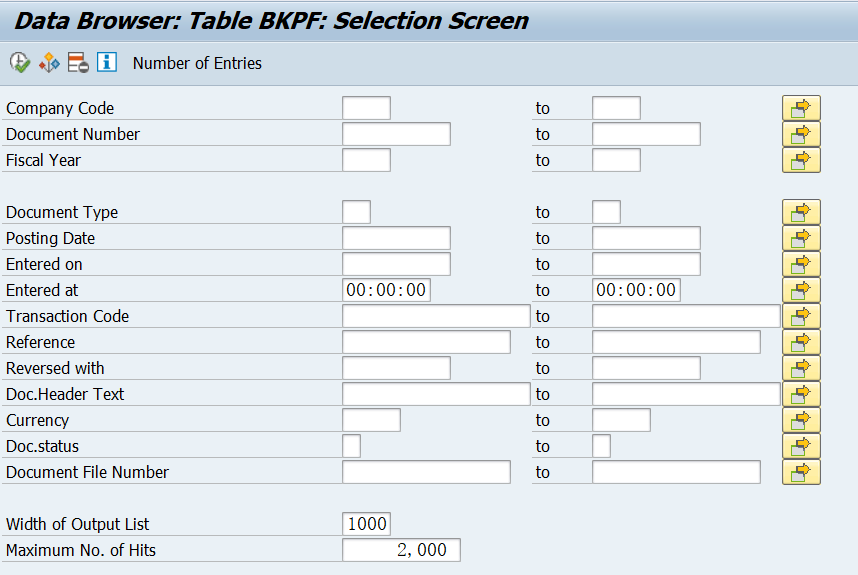Open multiple selection for Fiscal Year
This screenshot has height=575, width=858.
pyautogui.click(x=801, y=160)
